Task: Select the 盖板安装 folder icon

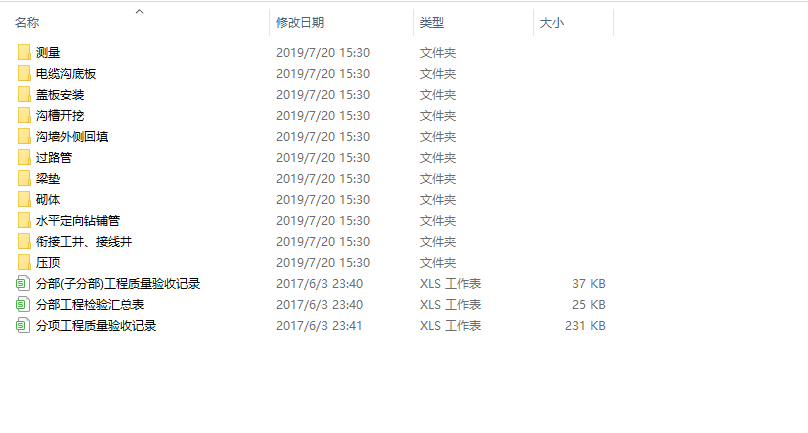Action: (24, 95)
